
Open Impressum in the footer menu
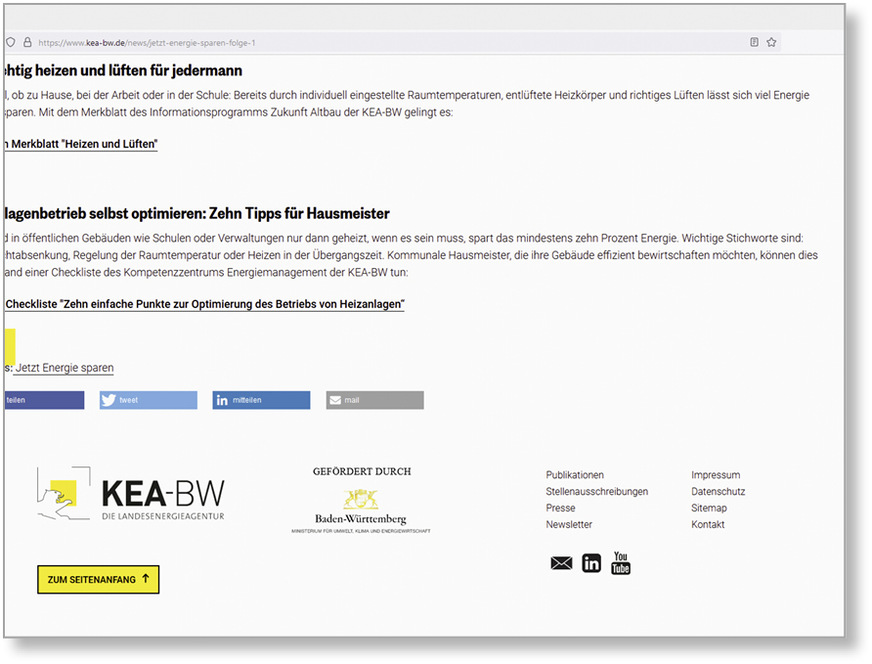[x=715, y=475]
